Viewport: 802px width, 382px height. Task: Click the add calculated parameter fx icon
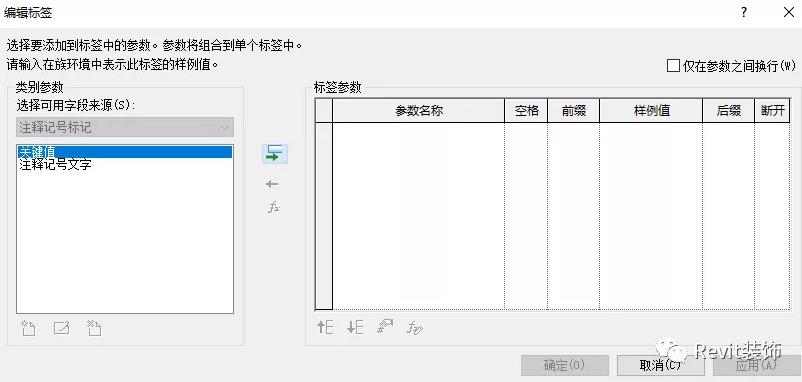274,208
